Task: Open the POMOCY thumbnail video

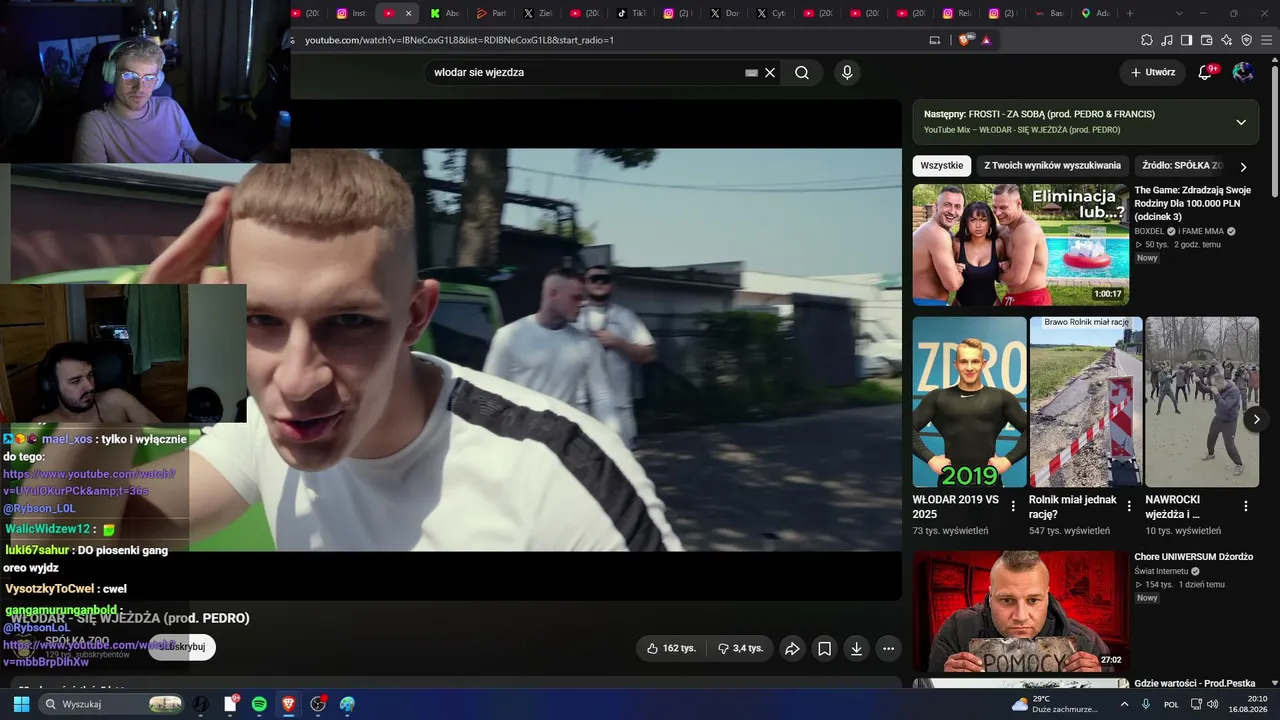Action: point(1020,611)
